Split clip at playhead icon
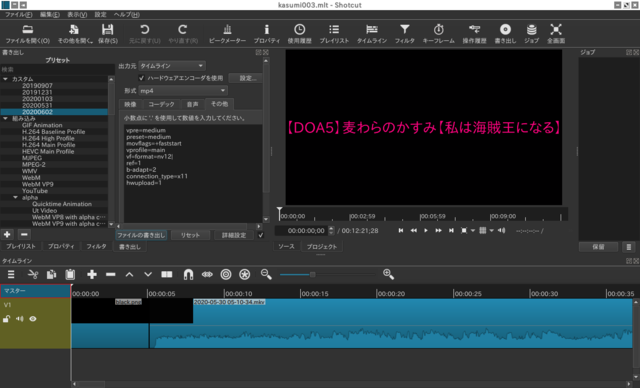This screenshot has width=640, height=388. point(167,275)
